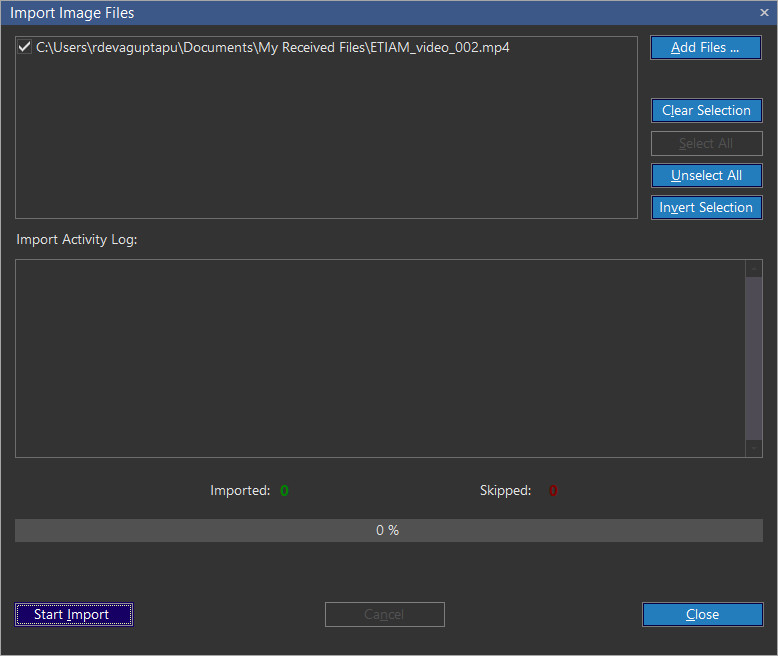
Task: Click the Import Activity Log label
Action: (x=76, y=240)
